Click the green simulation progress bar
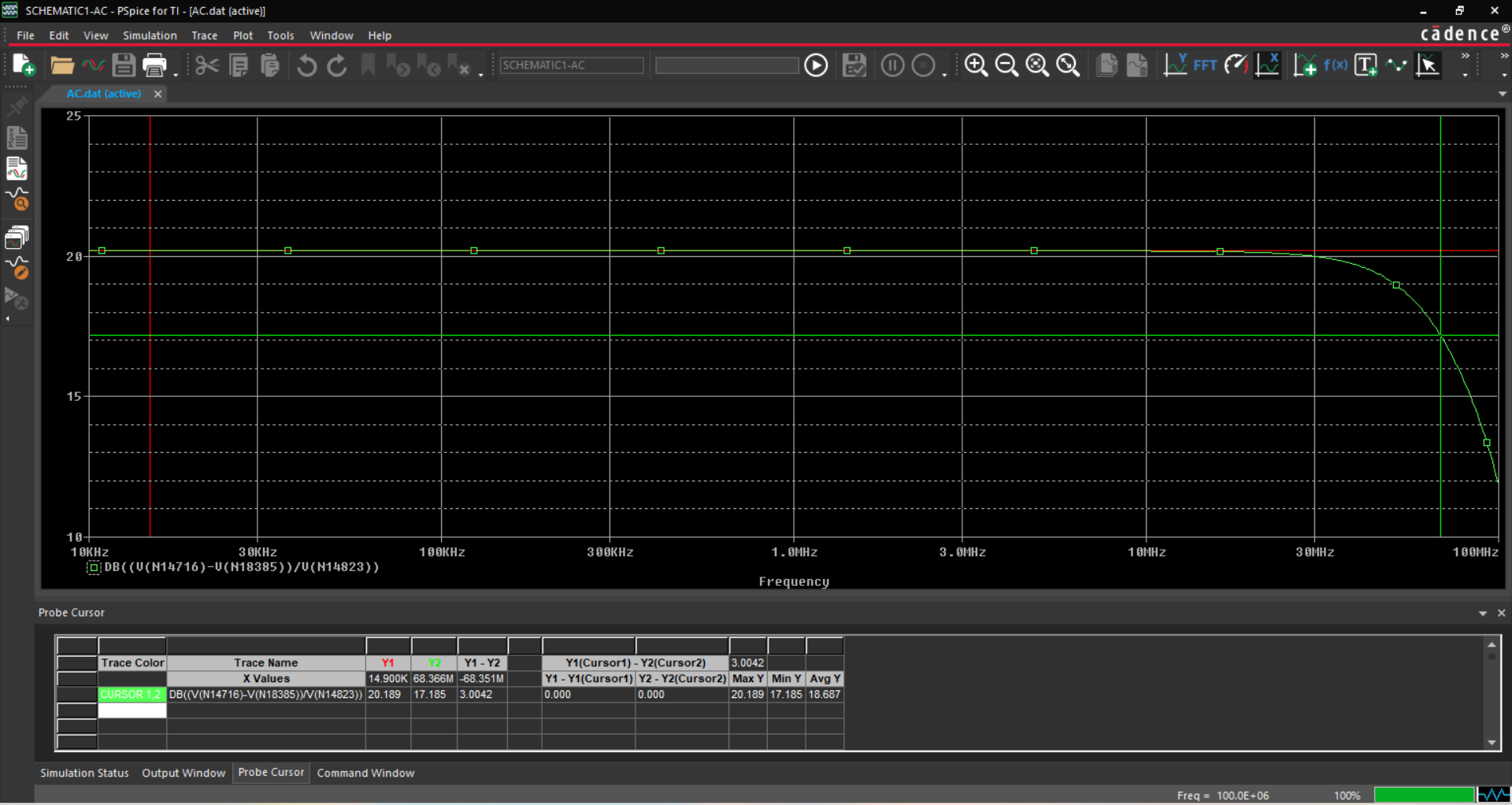 click(x=1424, y=794)
